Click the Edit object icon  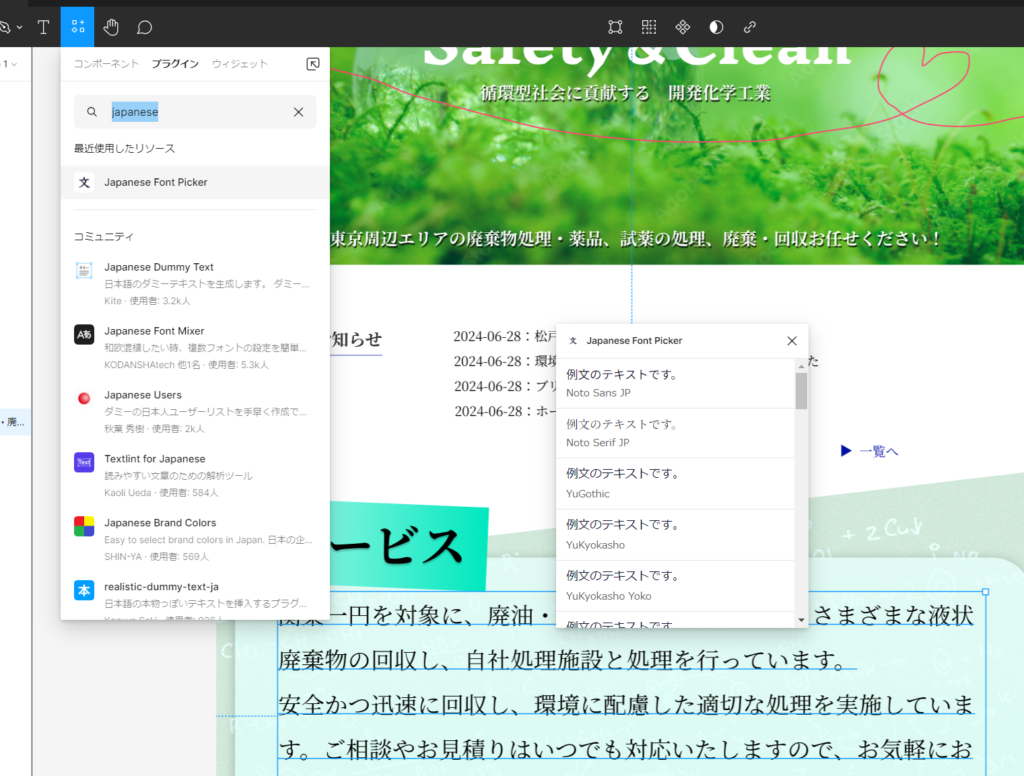pyautogui.click(x=615, y=27)
